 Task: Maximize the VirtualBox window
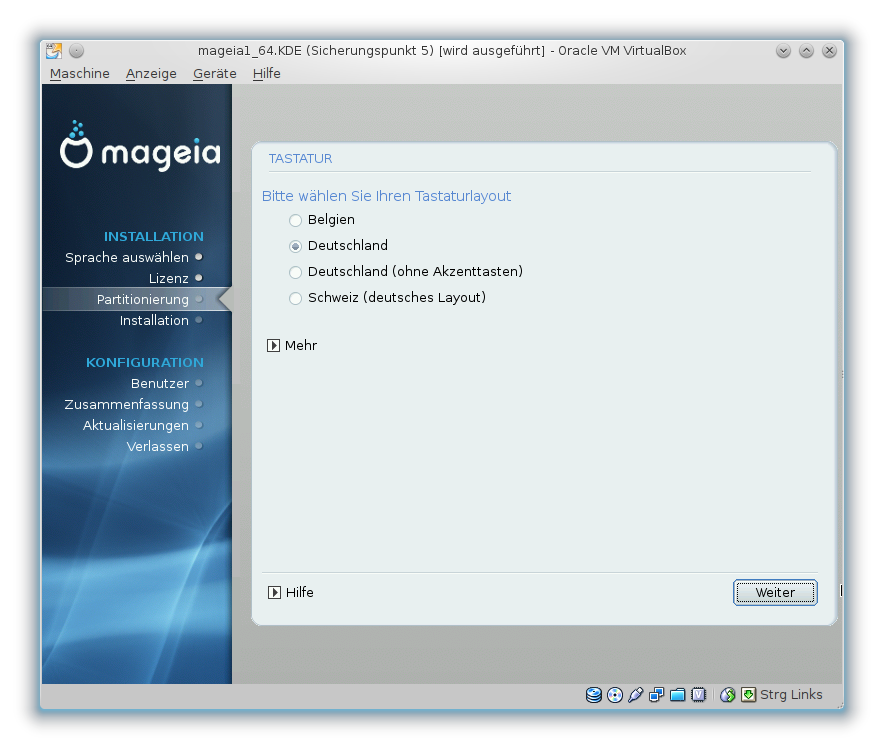coord(806,51)
